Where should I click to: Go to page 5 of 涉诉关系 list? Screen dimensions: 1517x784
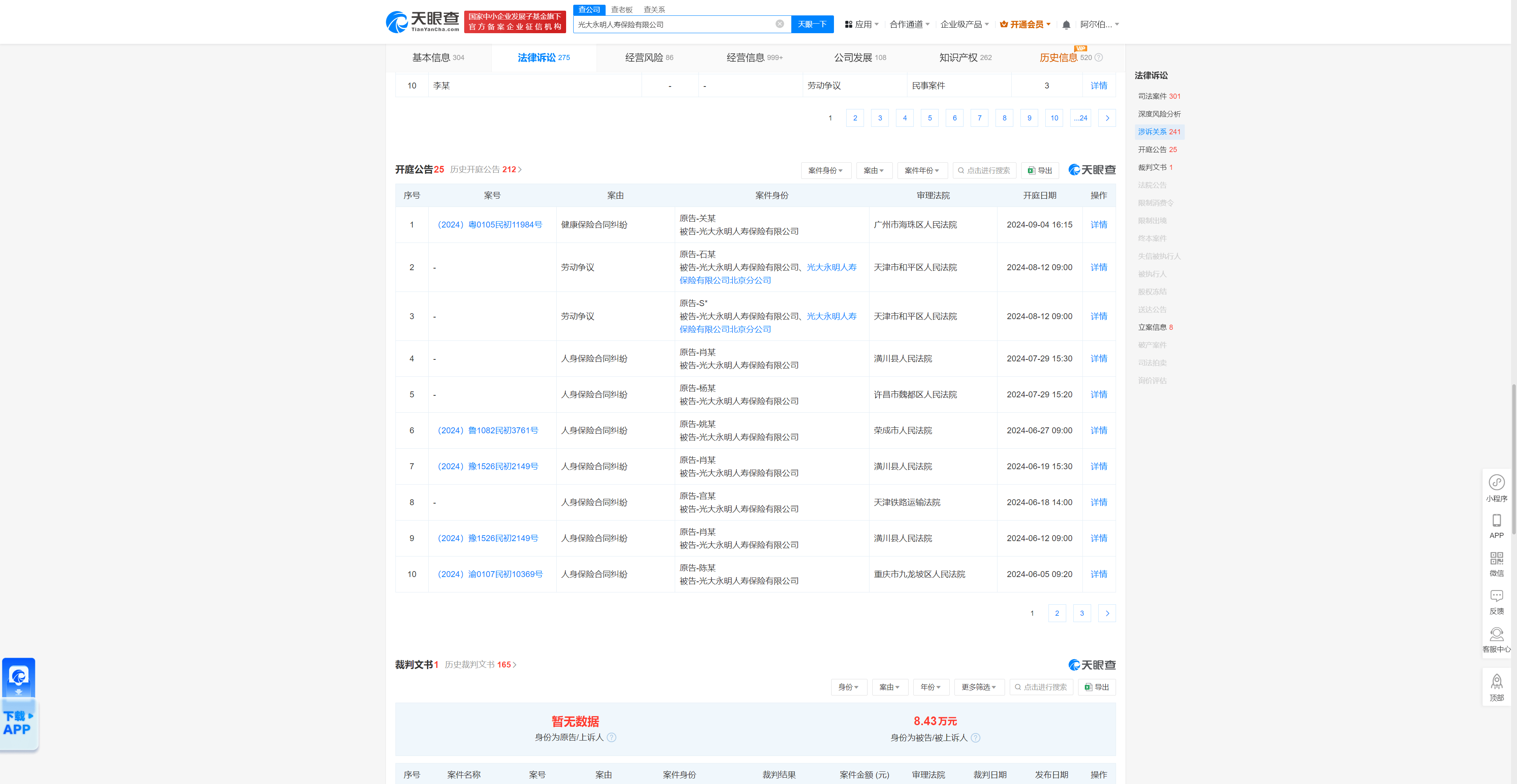[929, 118]
